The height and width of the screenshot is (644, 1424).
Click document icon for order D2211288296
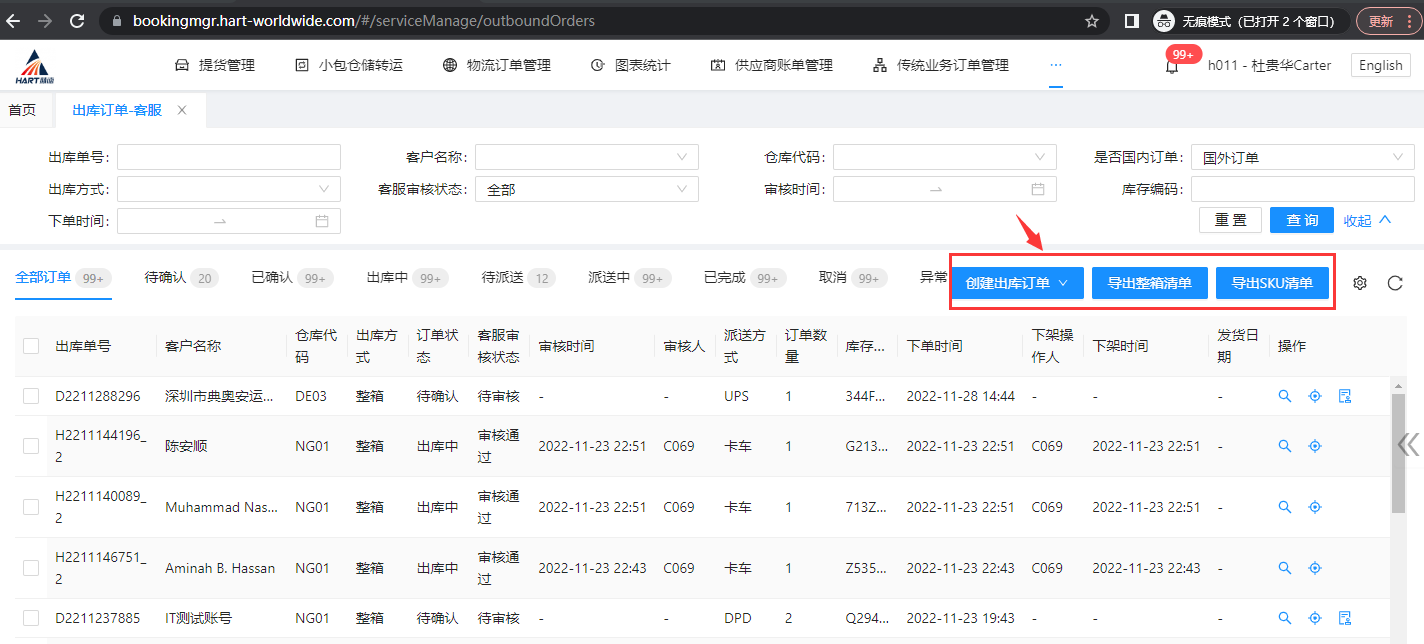tap(1345, 396)
